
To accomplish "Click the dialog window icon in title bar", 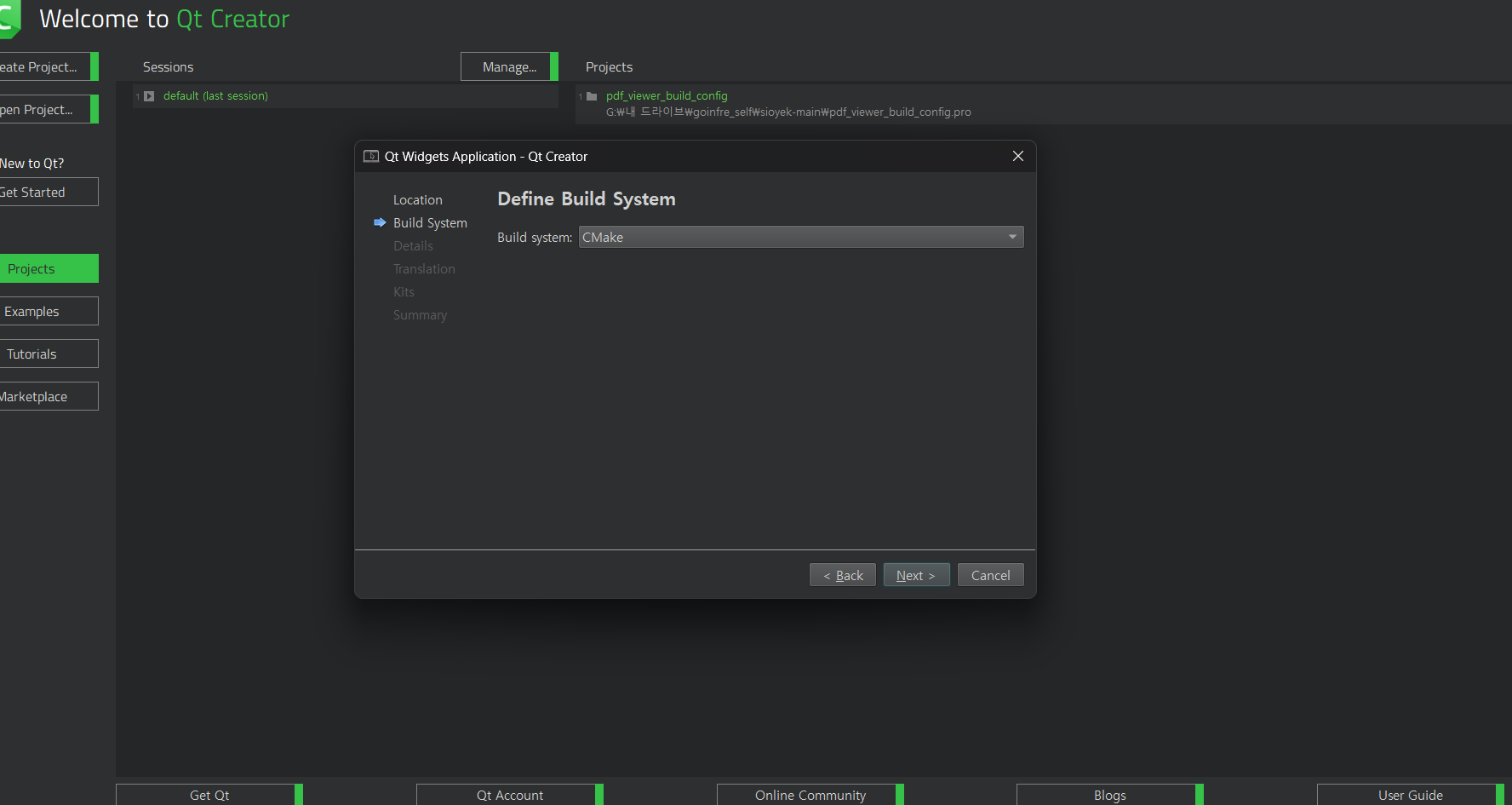I will [371, 156].
